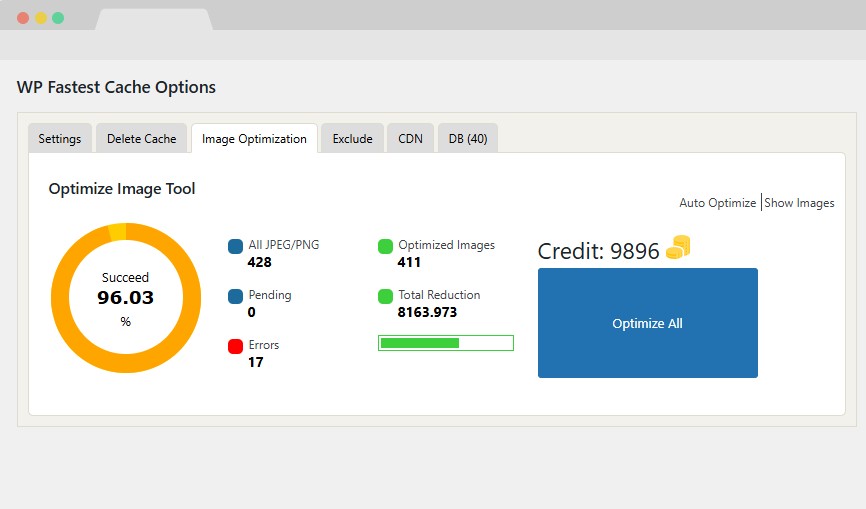Image resolution: width=866 pixels, height=509 pixels.
Task: Go to the CDN tab
Action: (x=410, y=138)
